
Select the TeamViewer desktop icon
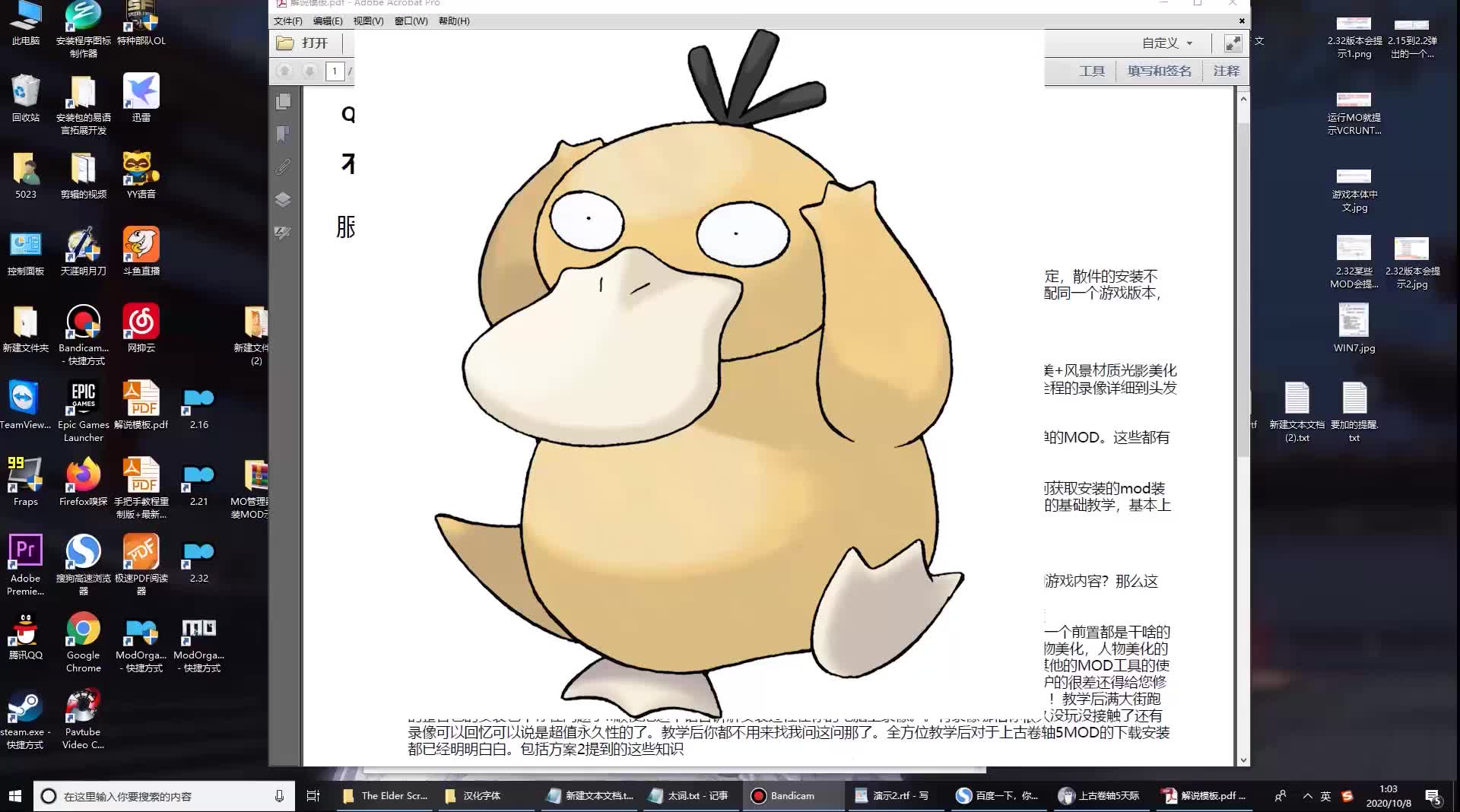pyautogui.click(x=26, y=405)
